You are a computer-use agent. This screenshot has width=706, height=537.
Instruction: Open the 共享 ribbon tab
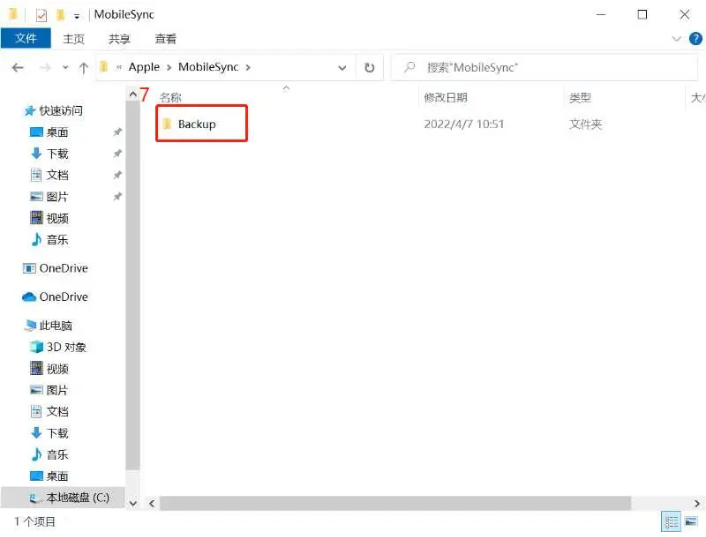(x=119, y=39)
